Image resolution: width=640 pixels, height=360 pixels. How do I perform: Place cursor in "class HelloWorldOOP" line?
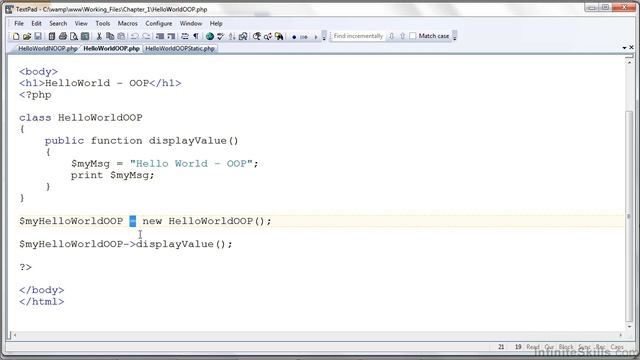pos(80,118)
